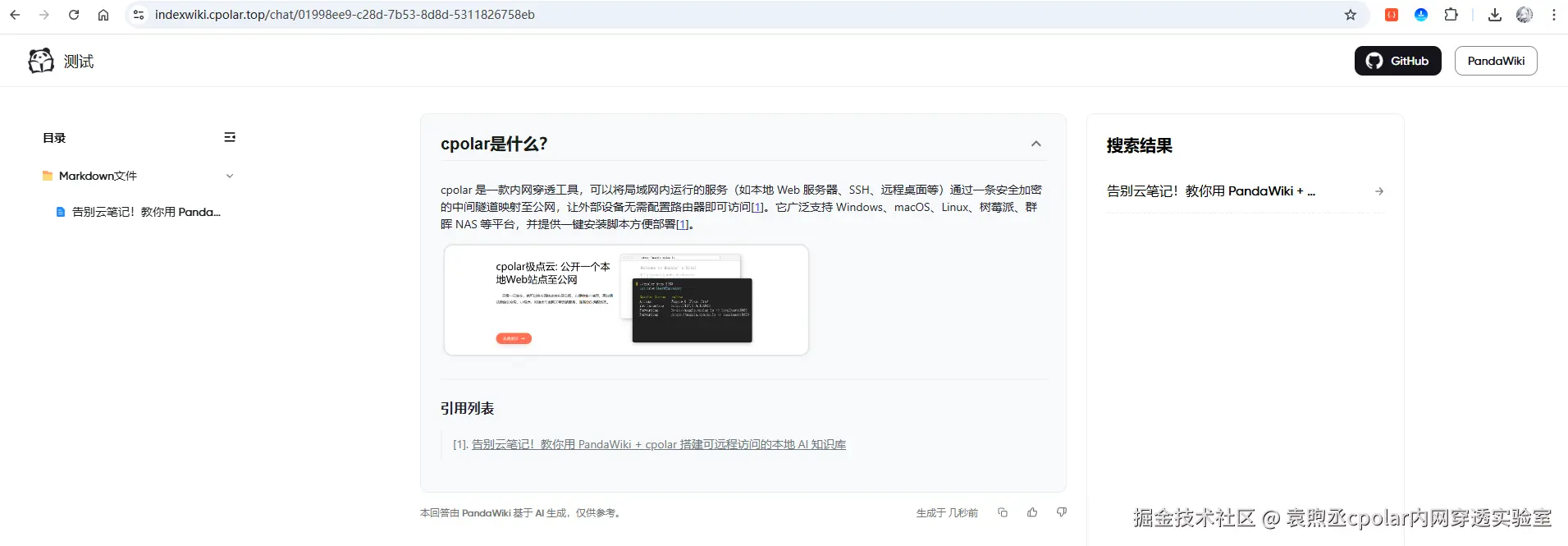1568x546 pixels.
Task: Click the arrow icon on the search result
Action: 1379,191
